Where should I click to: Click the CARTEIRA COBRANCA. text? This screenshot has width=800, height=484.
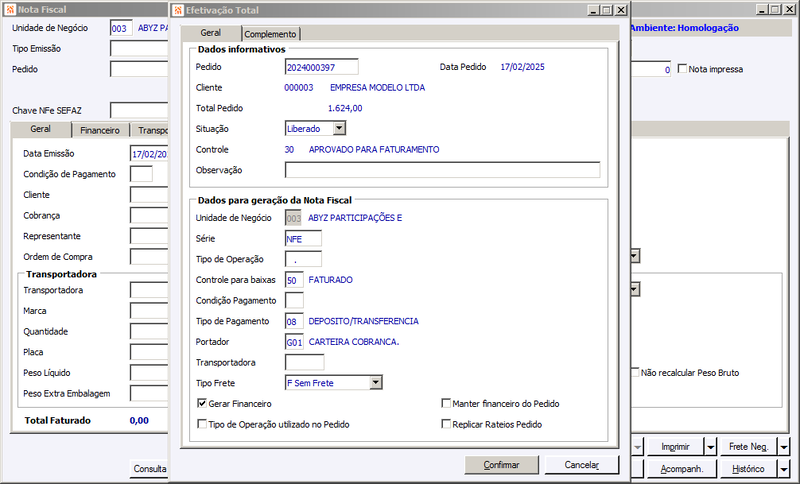(x=354, y=342)
